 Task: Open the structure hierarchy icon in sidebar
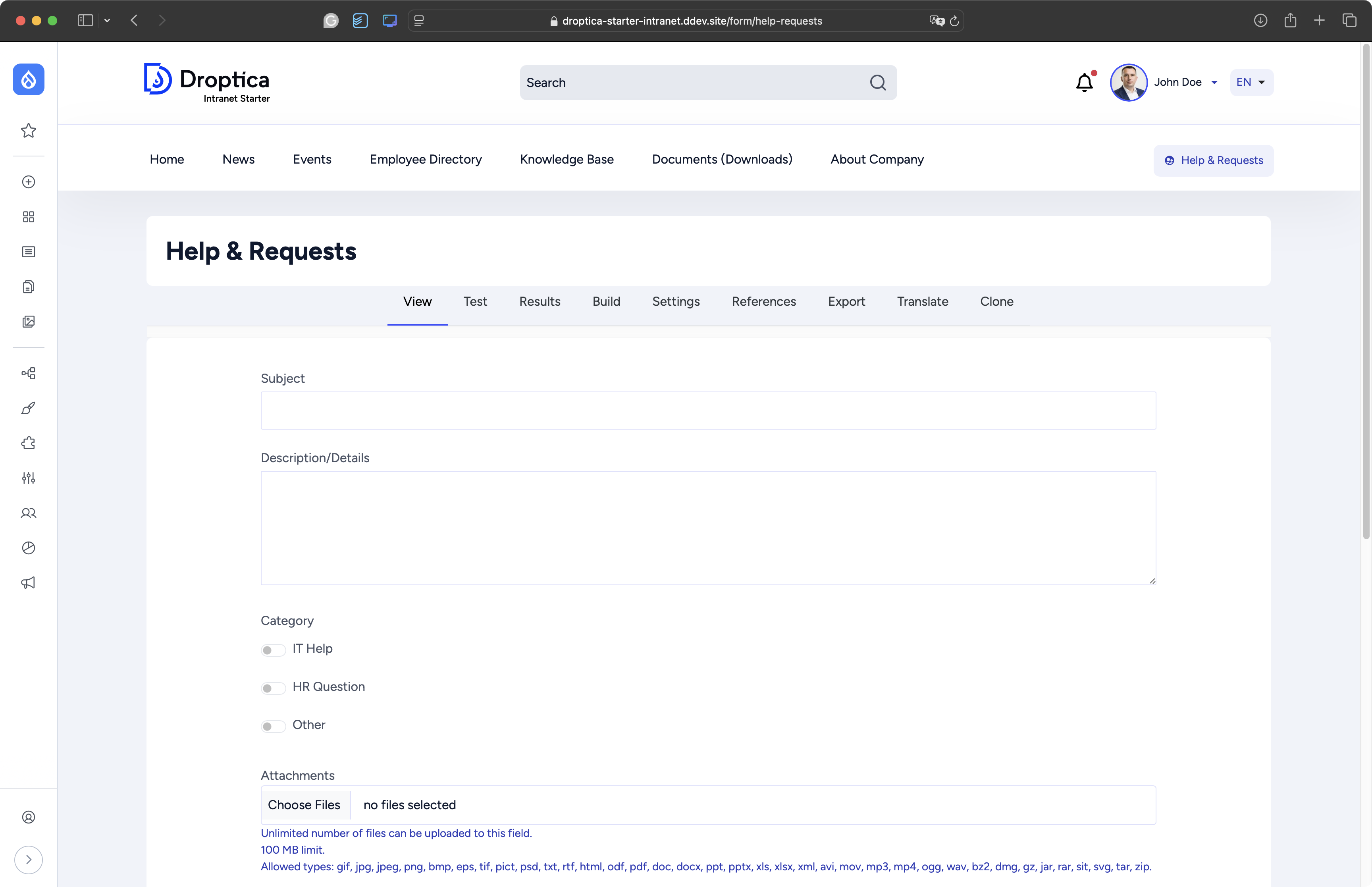pos(28,373)
